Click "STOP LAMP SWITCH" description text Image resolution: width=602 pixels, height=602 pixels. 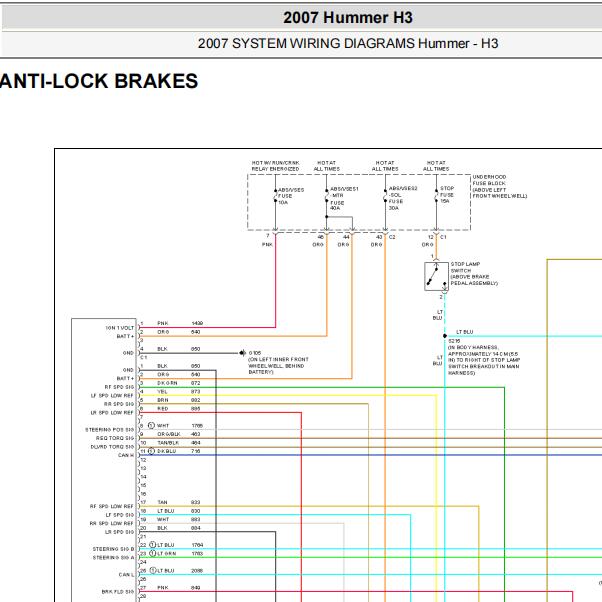click(474, 274)
